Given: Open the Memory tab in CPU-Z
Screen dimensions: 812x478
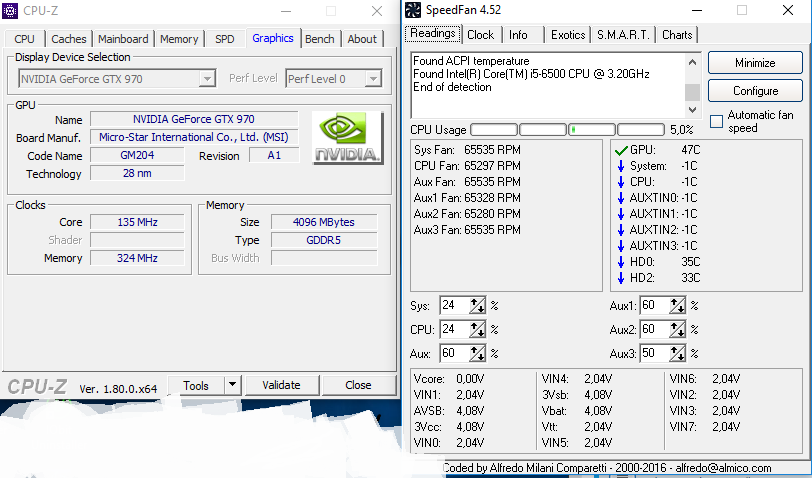Looking at the screenshot, I should click(x=179, y=39).
